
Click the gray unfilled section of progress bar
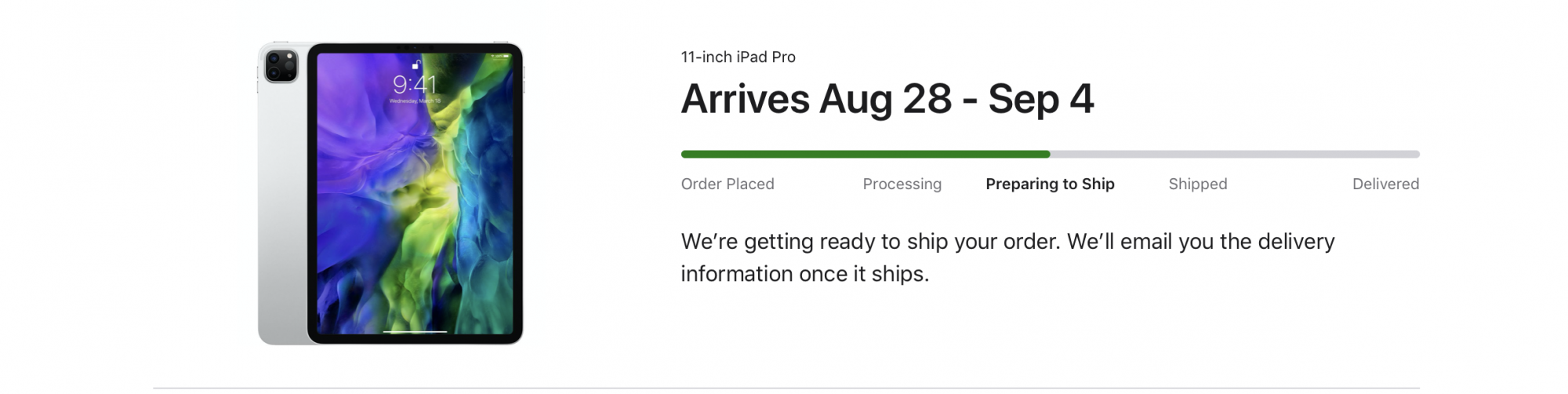1235,154
